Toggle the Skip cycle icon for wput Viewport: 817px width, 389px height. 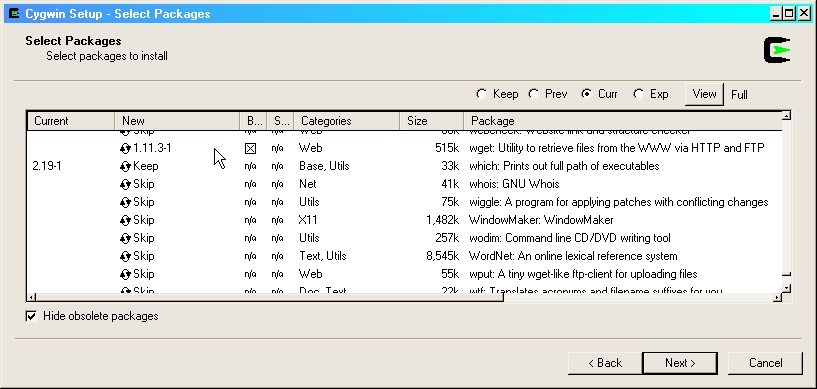(x=125, y=274)
